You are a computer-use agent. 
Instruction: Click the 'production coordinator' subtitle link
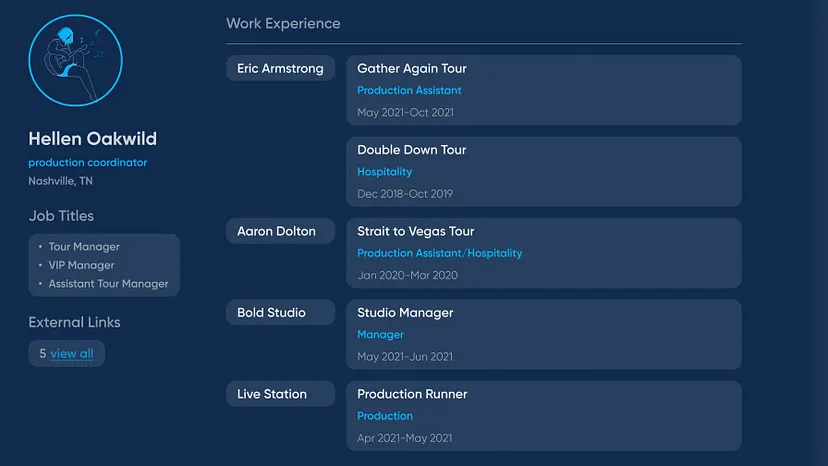point(87,163)
